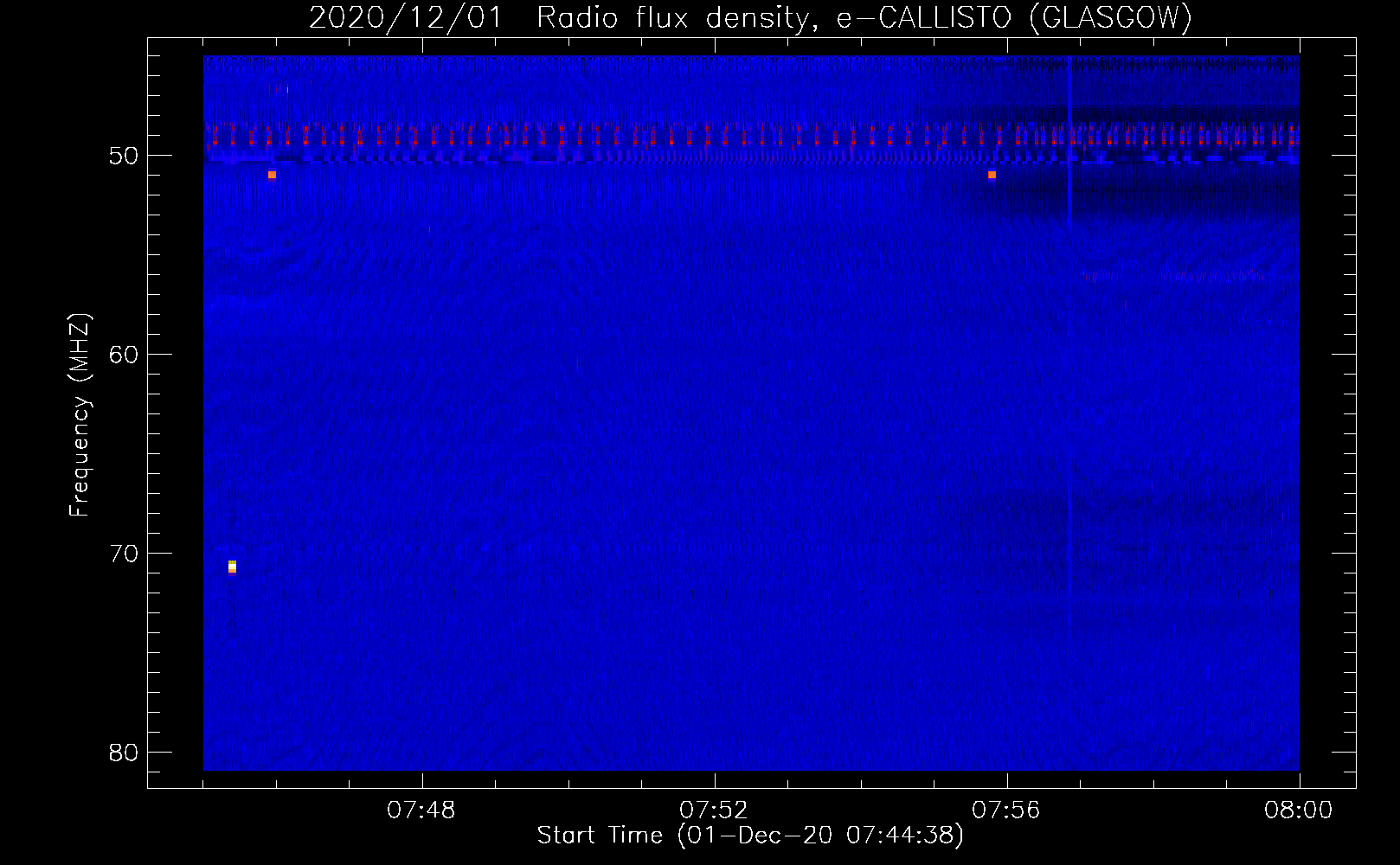Select the date text "2020/12/01" in title
This screenshot has height=865, width=1400.
click(405, 17)
